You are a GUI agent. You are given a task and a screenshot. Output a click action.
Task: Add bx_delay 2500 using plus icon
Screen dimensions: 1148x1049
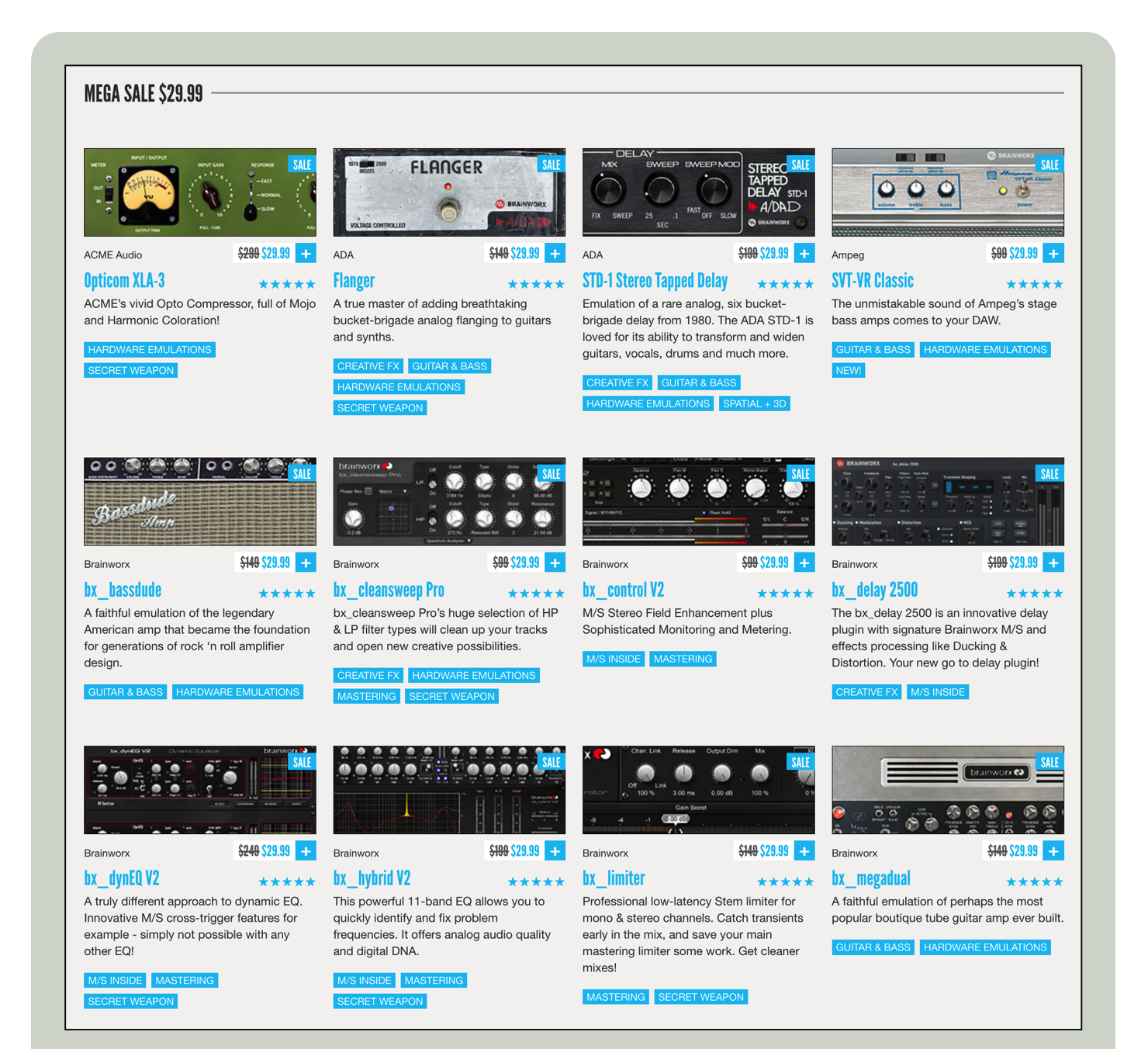click(x=1053, y=563)
